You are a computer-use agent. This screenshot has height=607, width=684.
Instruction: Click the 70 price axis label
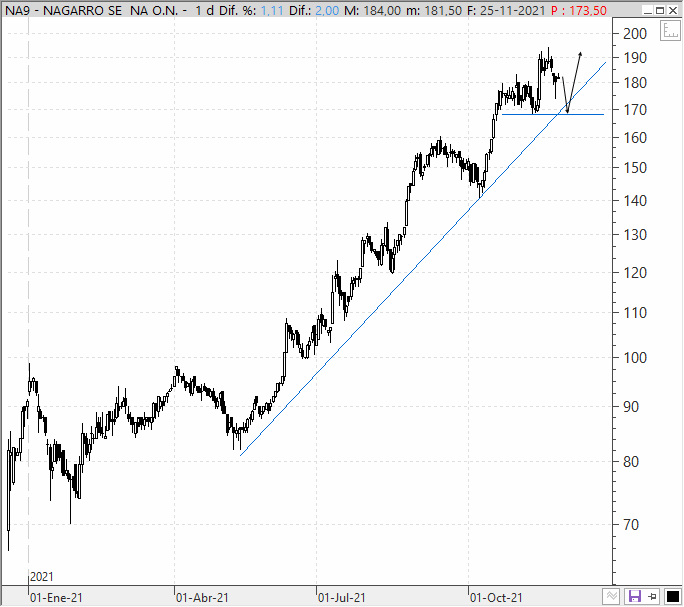631,525
